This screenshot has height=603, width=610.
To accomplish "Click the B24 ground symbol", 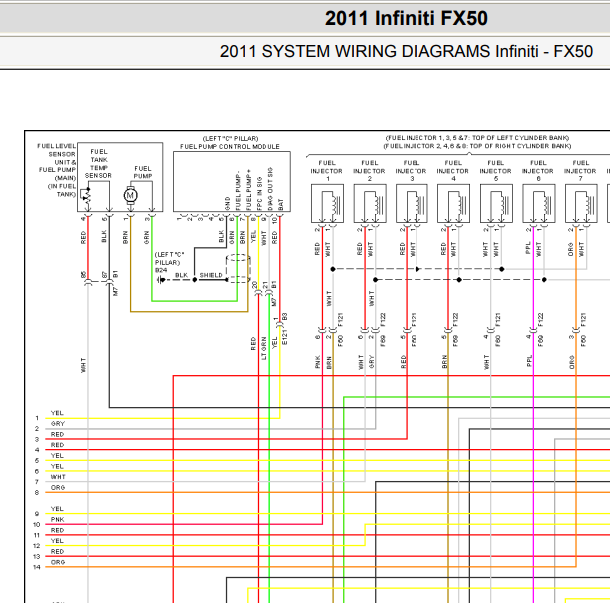I will click(x=160, y=280).
